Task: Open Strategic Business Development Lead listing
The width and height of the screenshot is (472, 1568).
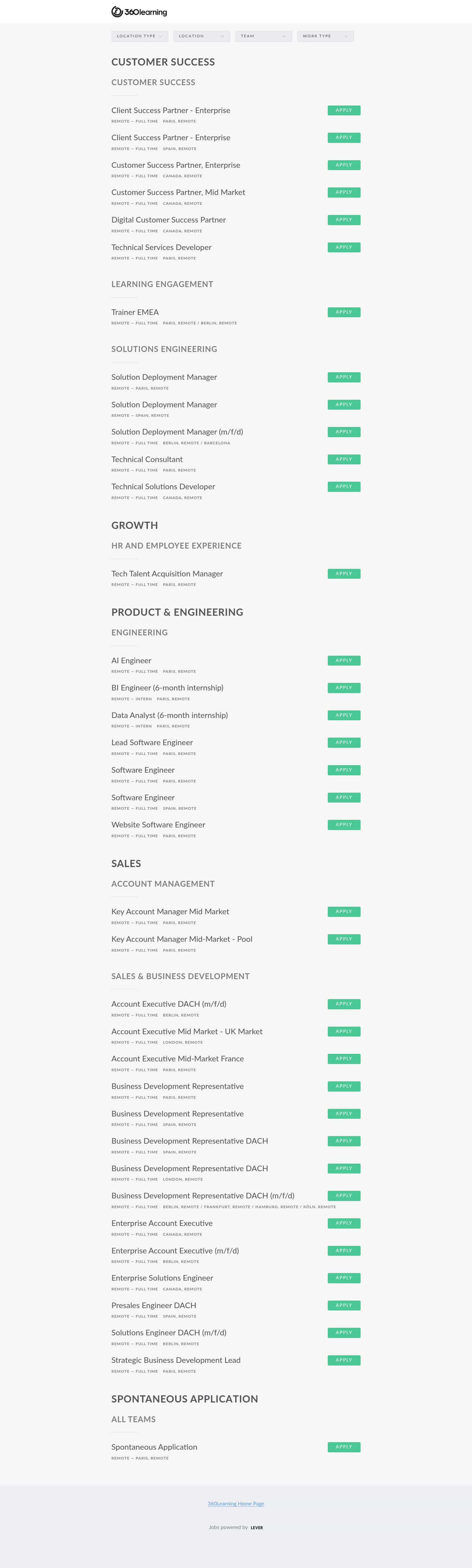Action: coord(176,1360)
